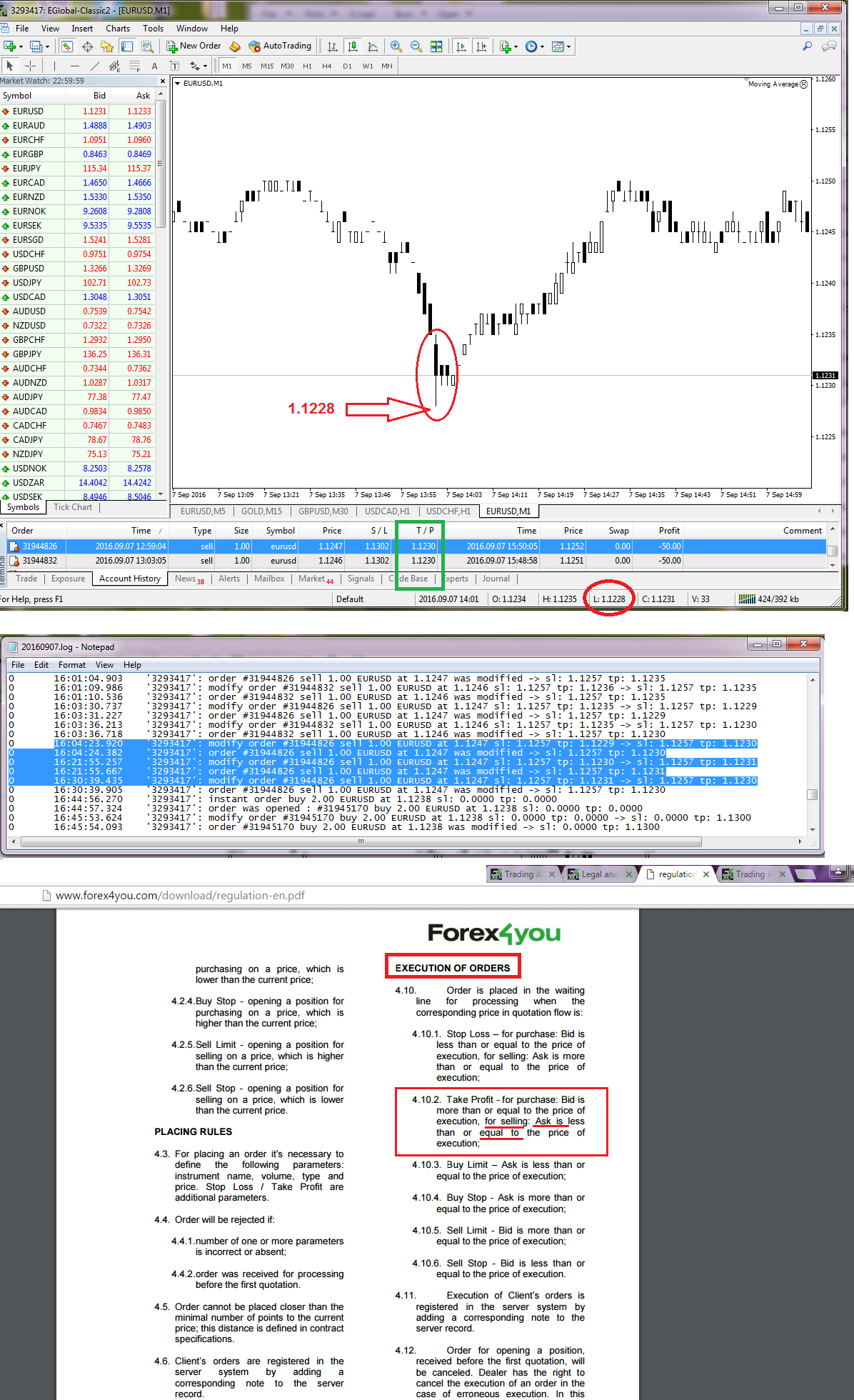The width and height of the screenshot is (854, 1400).
Task: Click Notepad horizontal scrollbar thumb
Action: coord(361,842)
